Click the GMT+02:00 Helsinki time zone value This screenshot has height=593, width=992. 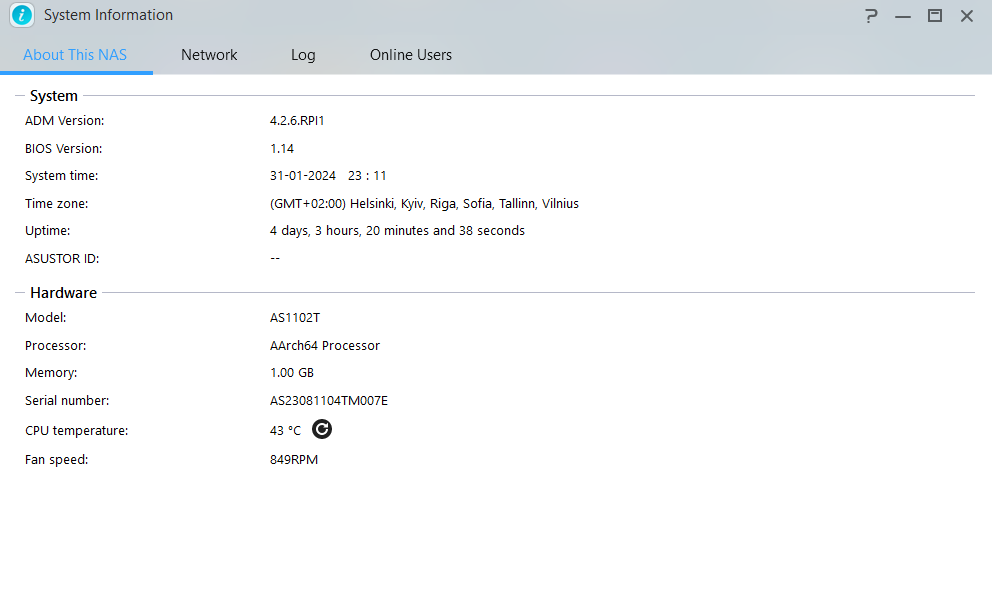[x=424, y=204]
